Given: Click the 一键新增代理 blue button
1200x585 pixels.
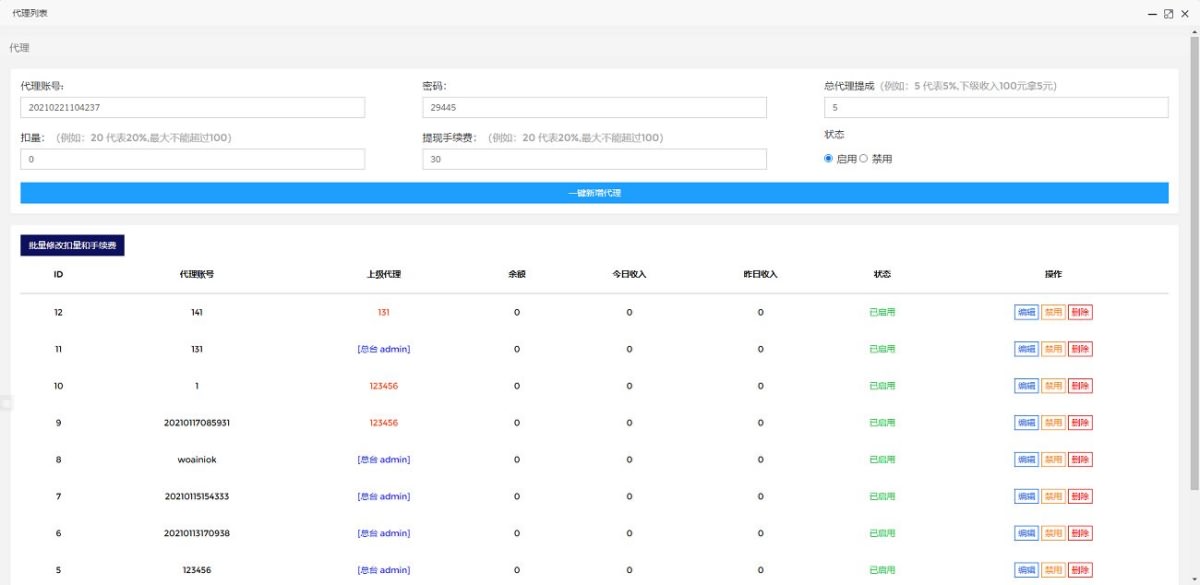Looking at the screenshot, I should pos(594,193).
